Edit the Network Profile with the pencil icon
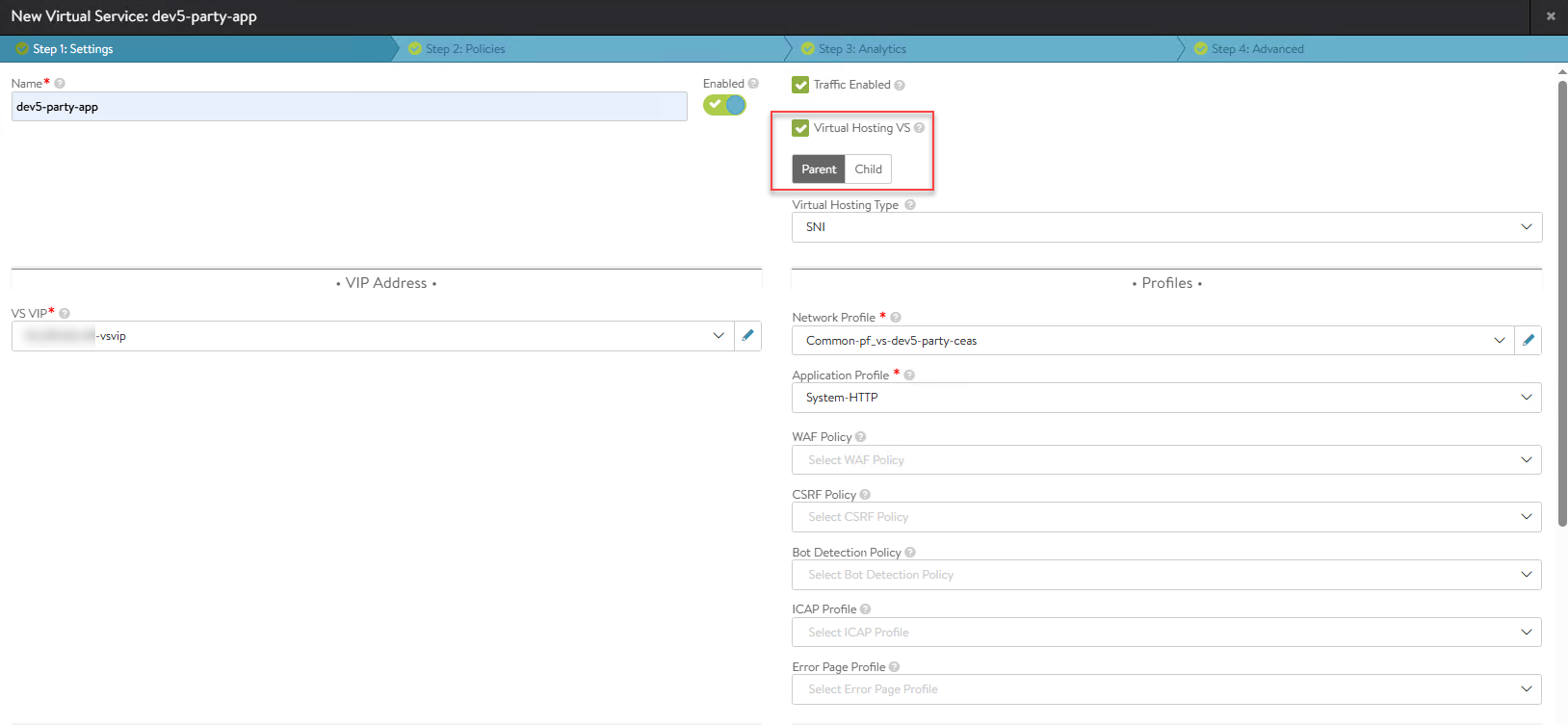1568x725 pixels. [x=1528, y=341]
